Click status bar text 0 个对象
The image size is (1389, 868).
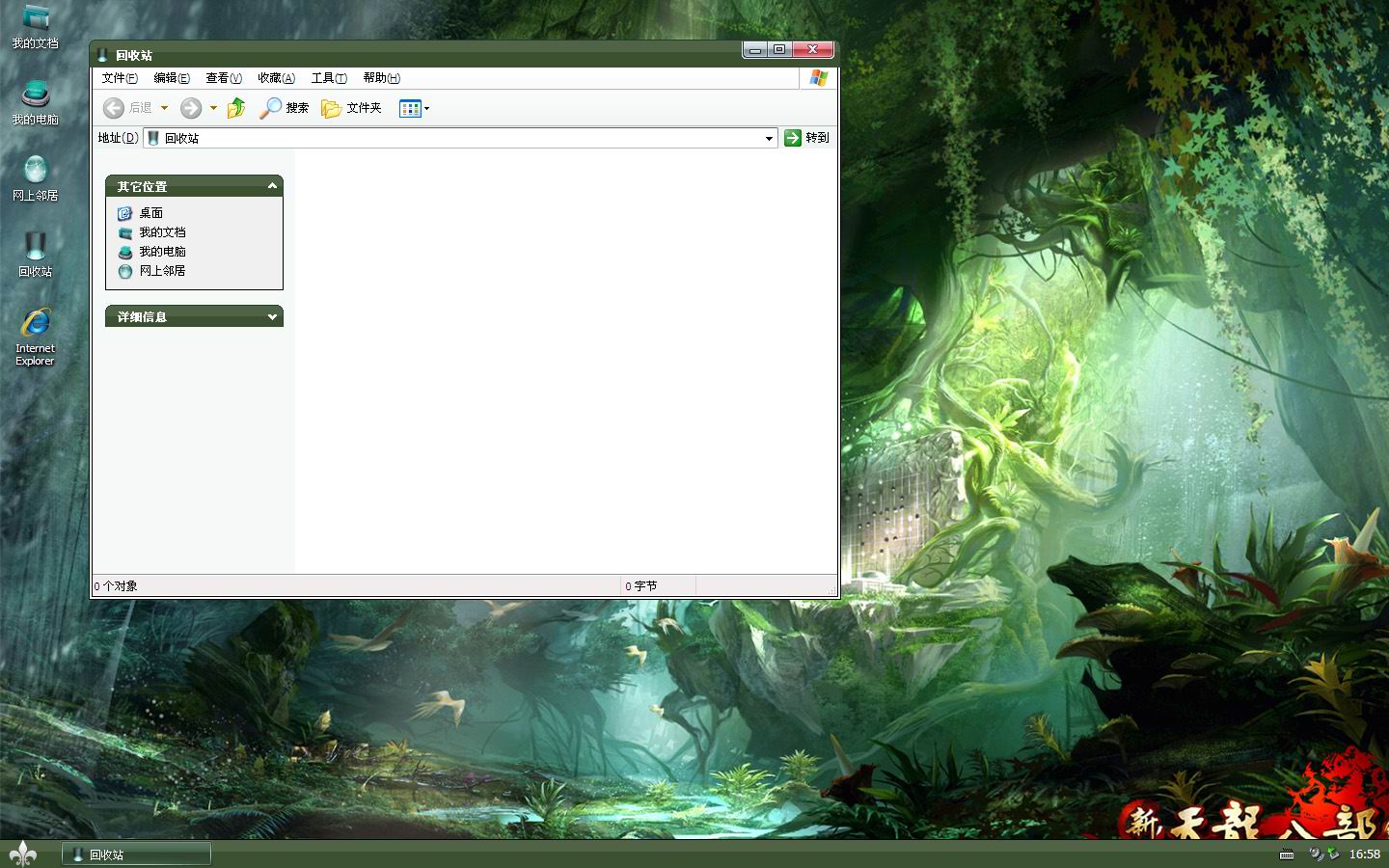click(x=116, y=586)
